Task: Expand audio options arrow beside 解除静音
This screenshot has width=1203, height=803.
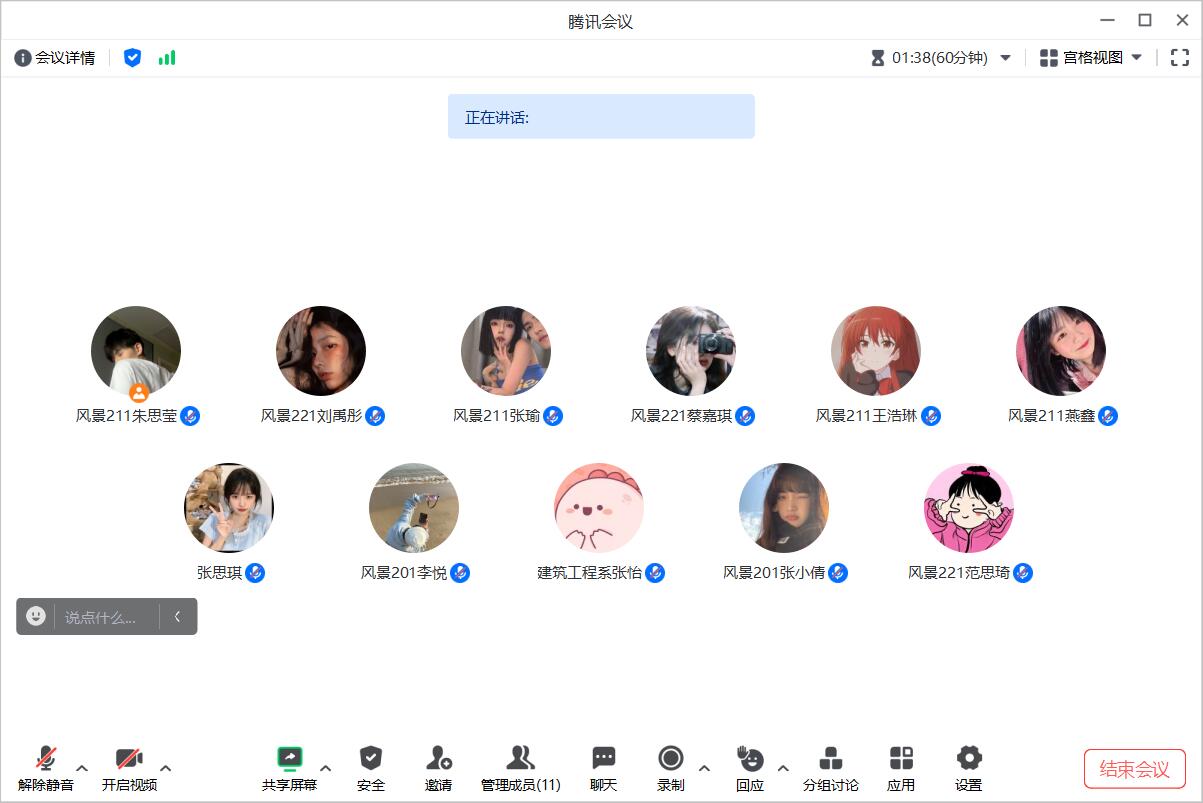Action: point(82,768)
